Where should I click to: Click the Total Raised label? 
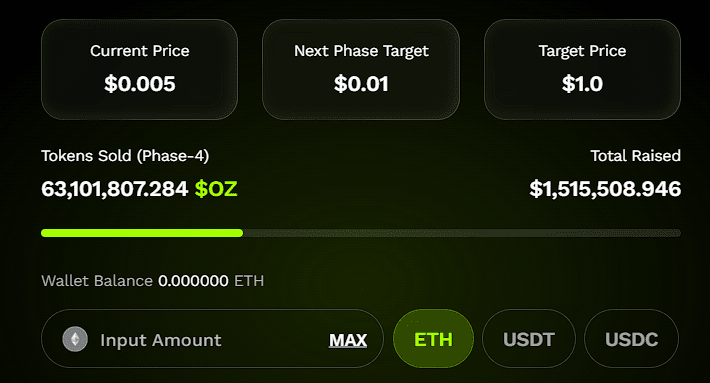pyautogui.click(x=636, y=156)
